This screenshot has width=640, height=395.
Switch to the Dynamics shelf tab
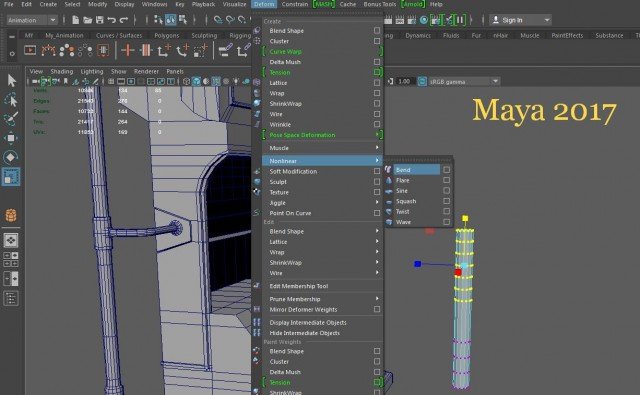(x=418, y=36)
